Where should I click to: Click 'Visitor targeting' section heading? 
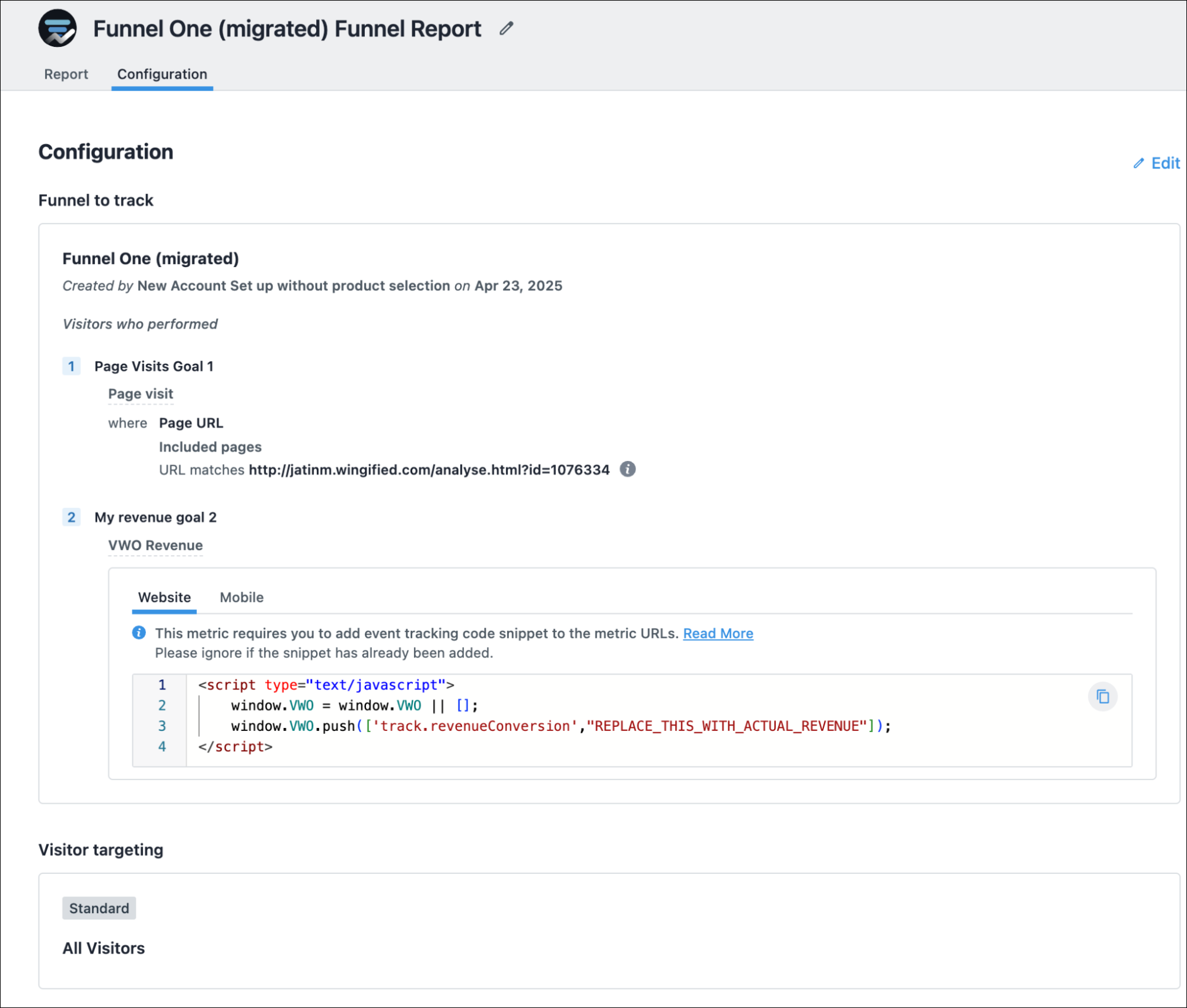click(x=101, y=850)
